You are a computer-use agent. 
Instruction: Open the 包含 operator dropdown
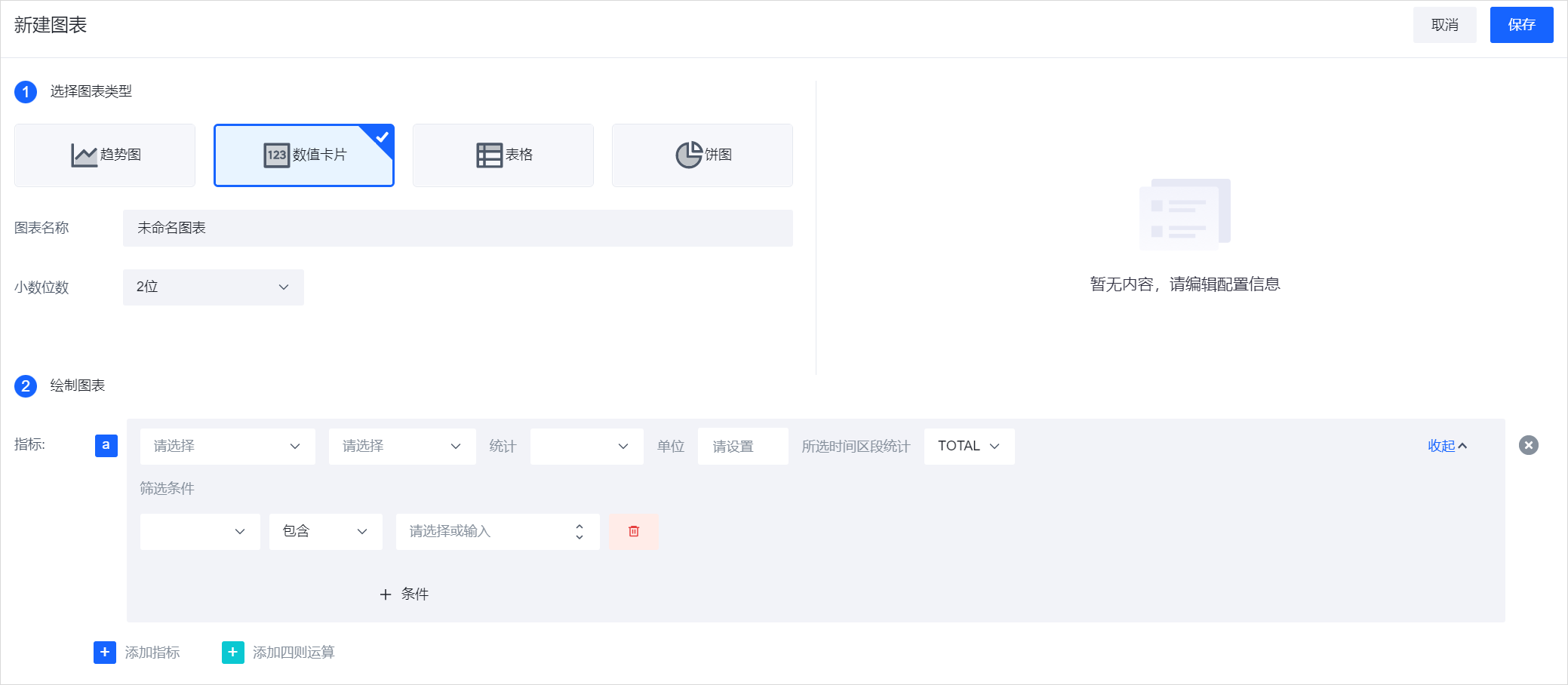pyautogui.click(x=325, y=532)
